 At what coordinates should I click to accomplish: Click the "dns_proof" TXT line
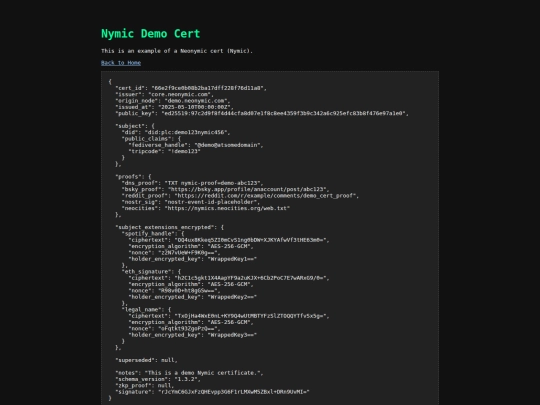tap(192, 183)
